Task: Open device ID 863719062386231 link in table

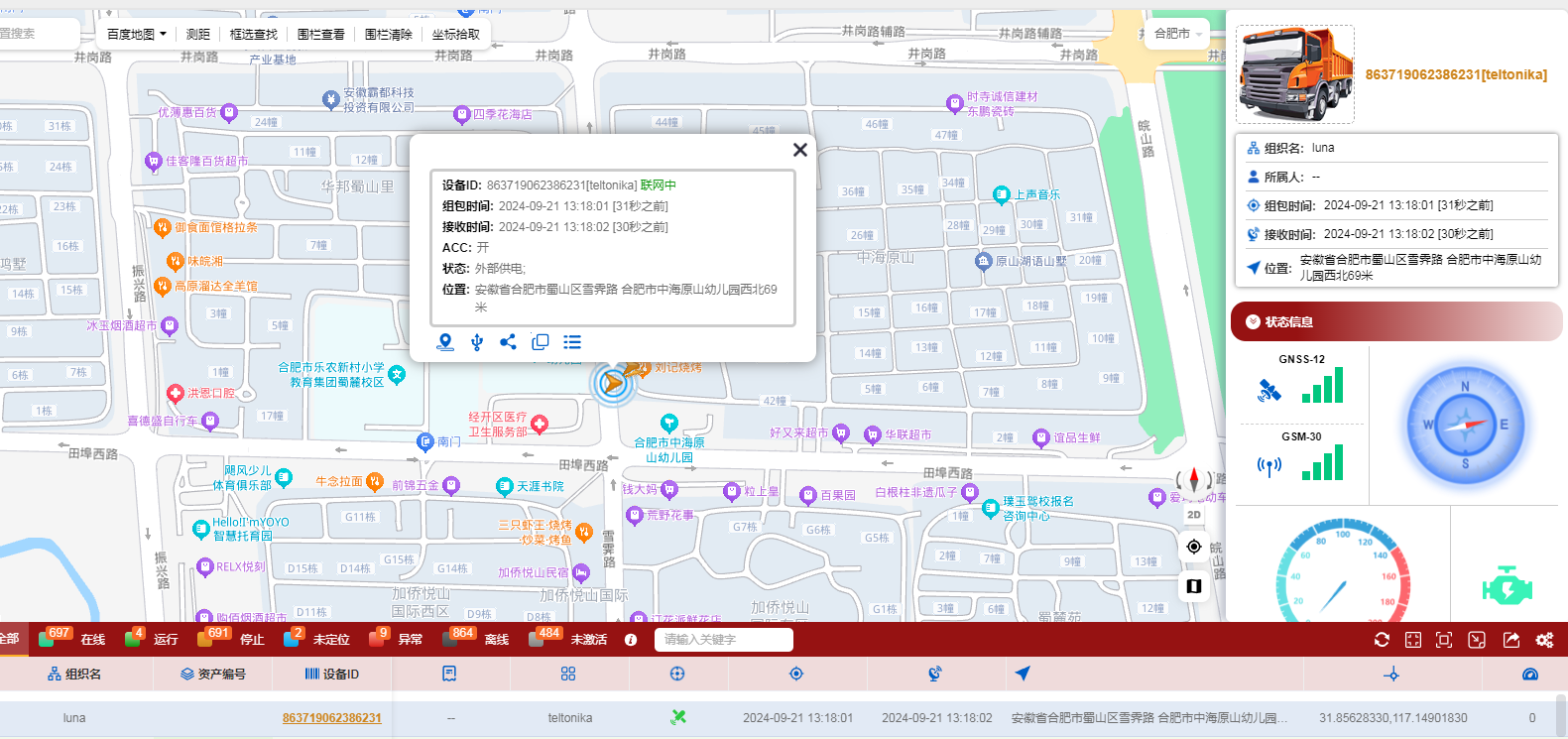Action: (331, 718)
